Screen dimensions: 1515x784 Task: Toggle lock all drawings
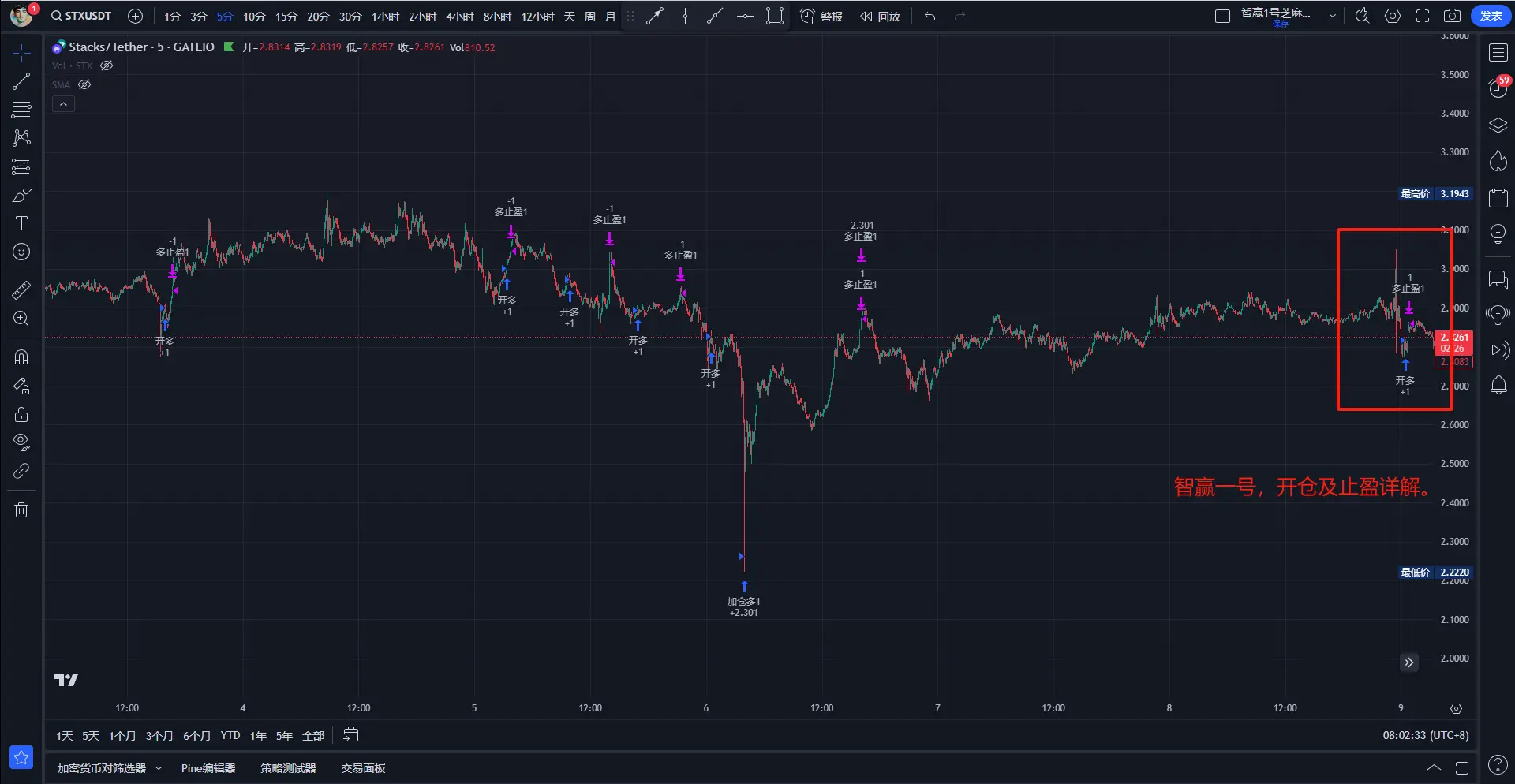pos(21,414)
